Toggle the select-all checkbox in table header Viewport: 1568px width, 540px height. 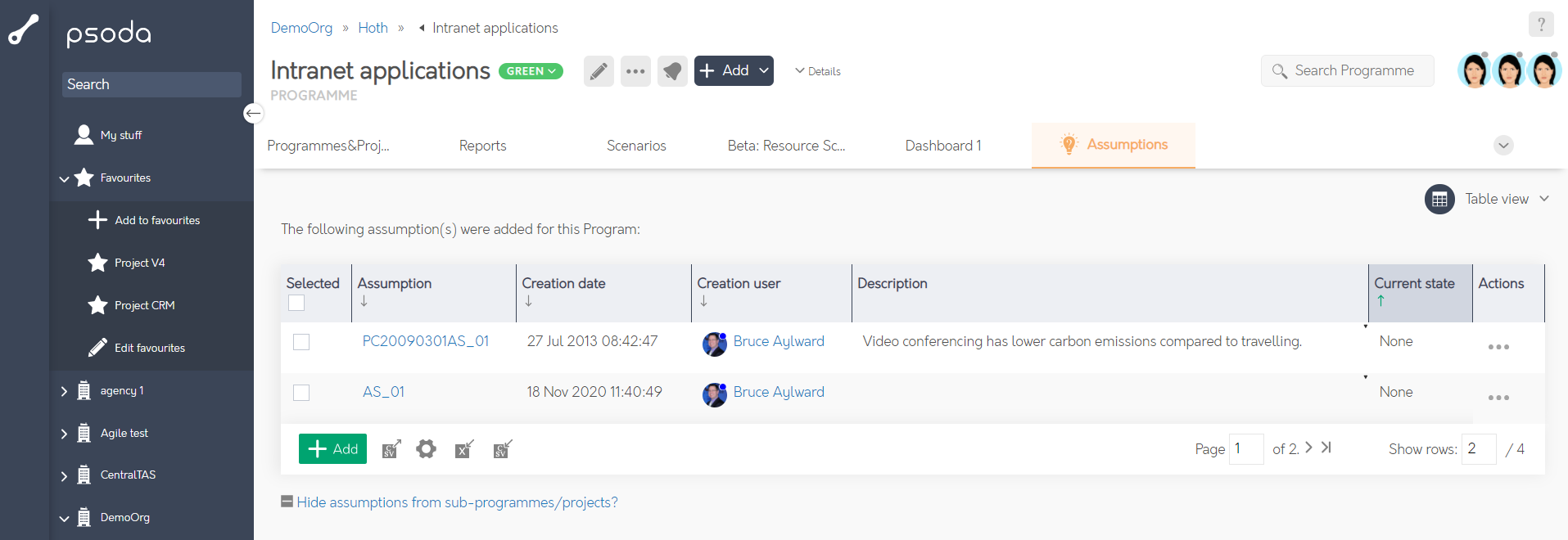pos(296,303)
